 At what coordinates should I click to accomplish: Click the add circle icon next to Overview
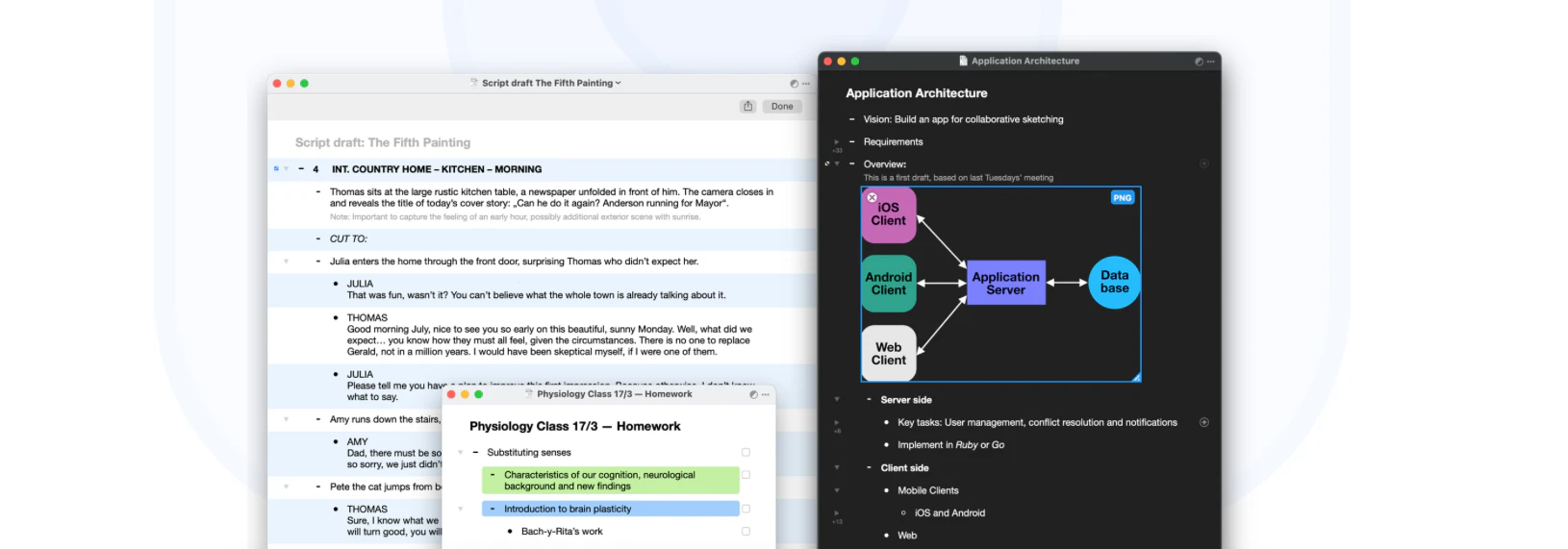coord(1203,163)
